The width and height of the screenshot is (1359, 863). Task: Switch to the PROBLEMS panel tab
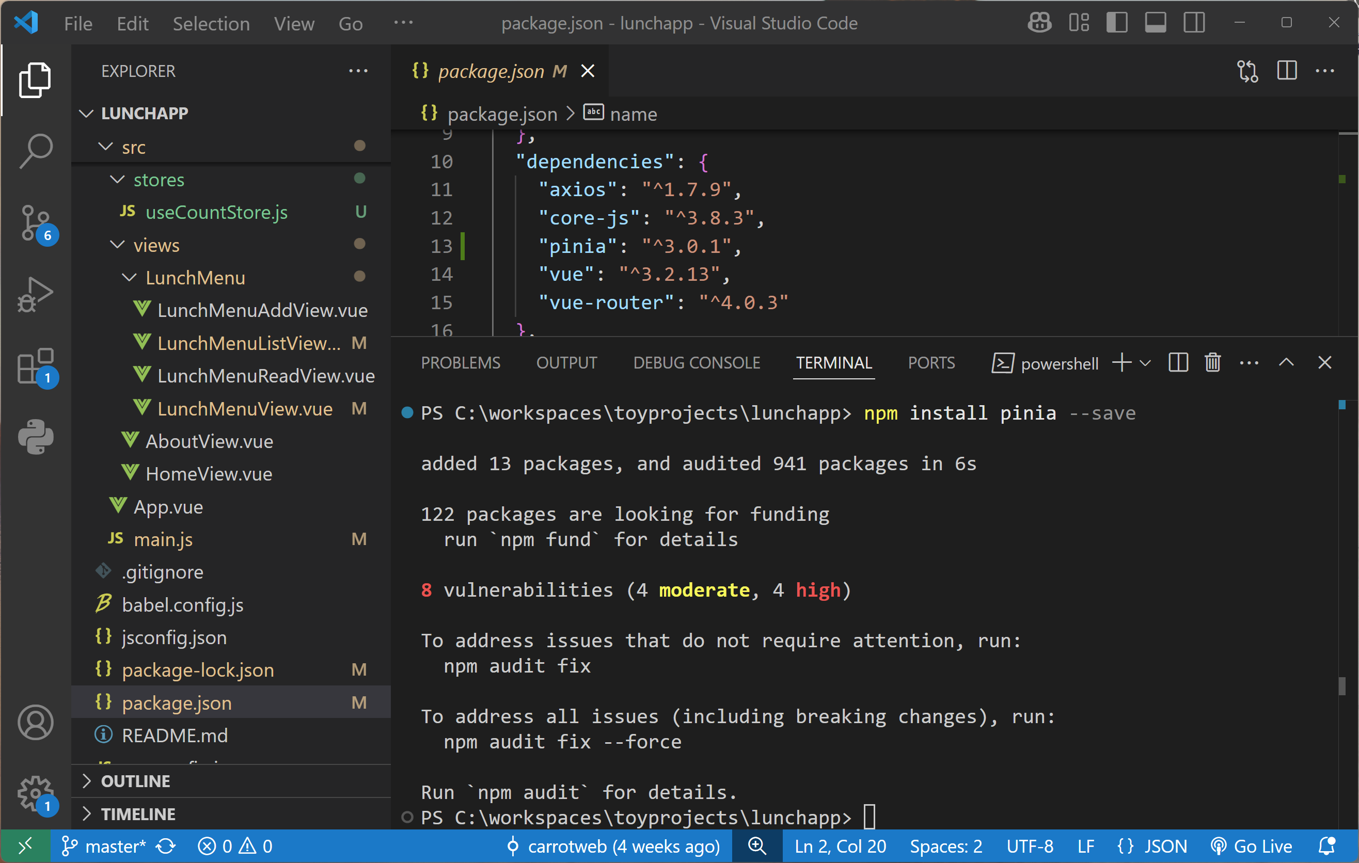(x=460, y=363)
